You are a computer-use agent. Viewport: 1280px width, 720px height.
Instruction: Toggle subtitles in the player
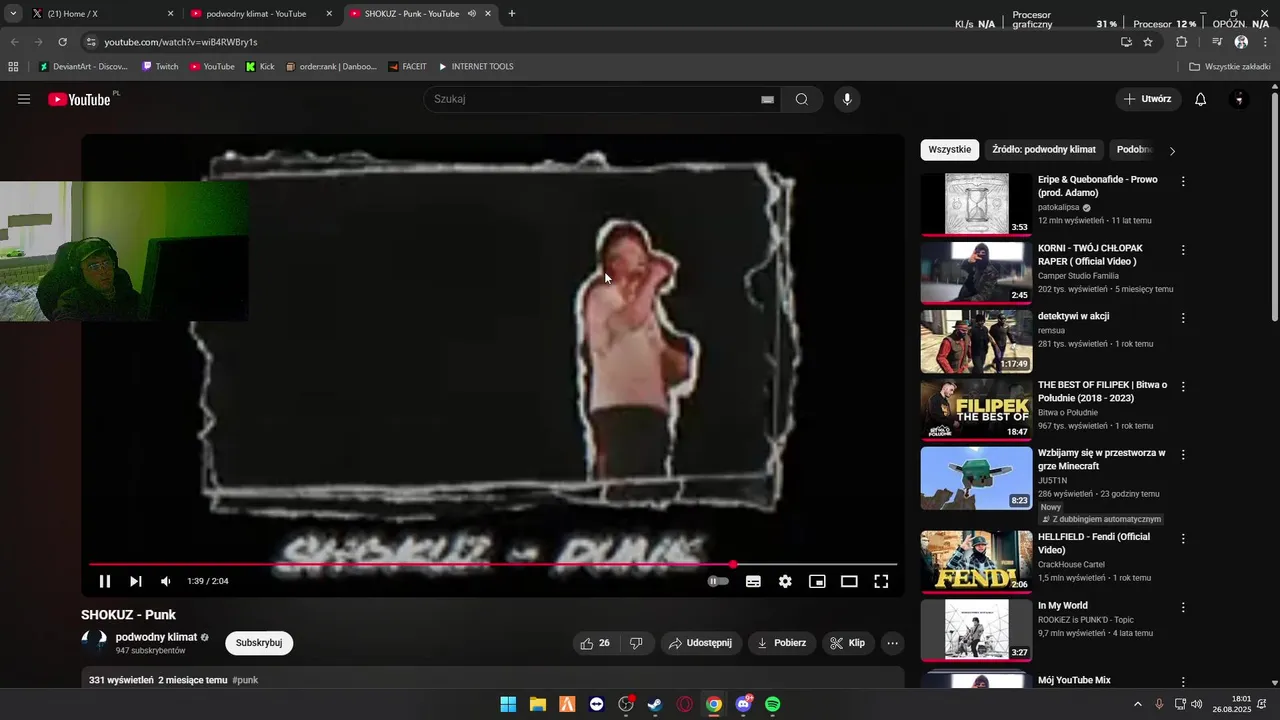[753, 581]
